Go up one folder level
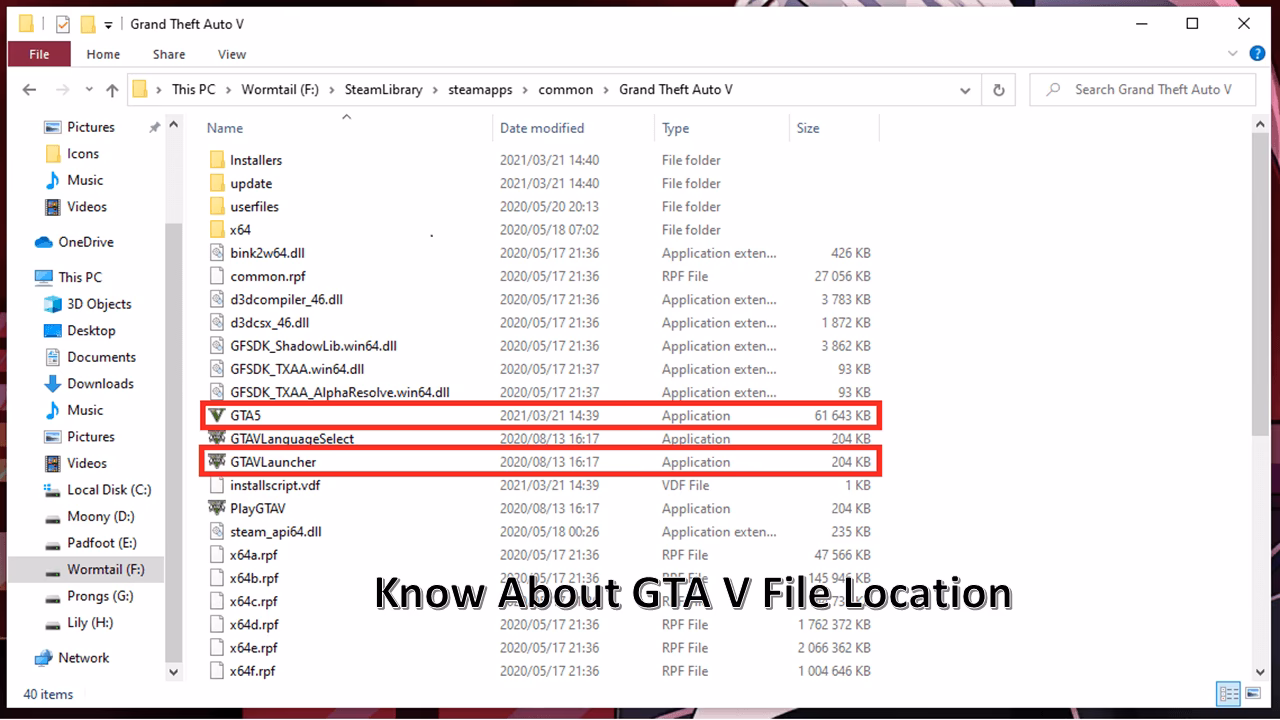The image size is (1280, 720). [111, 90]
